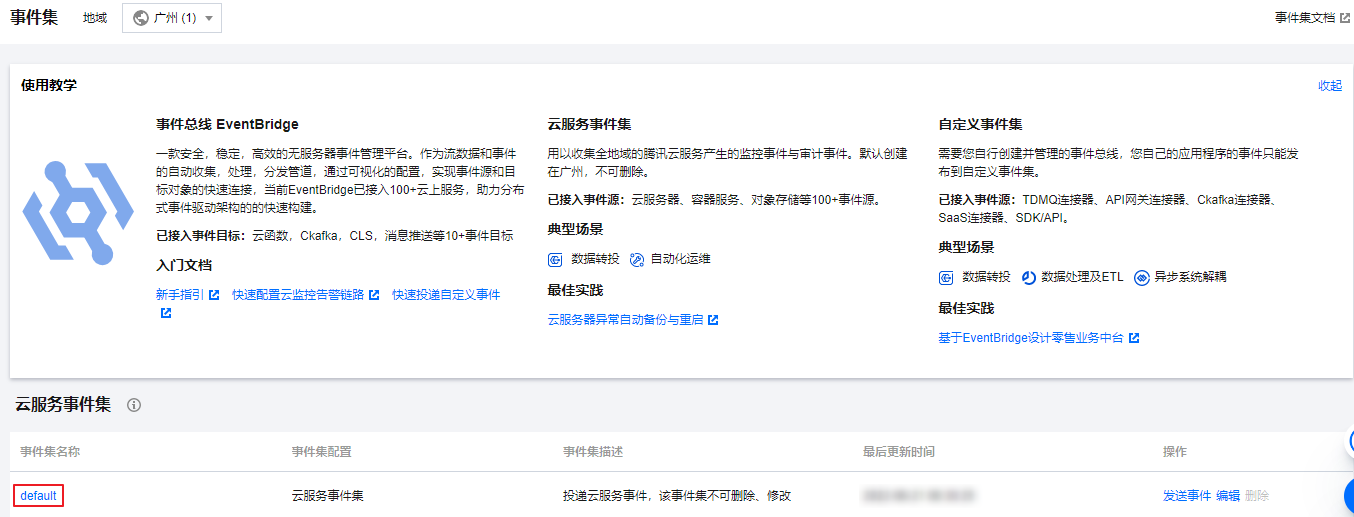Image resolution: width=1354 pixels, height=517 pixels.
Task: Click the EventBridge logo illustration
Action: (78, 215)
